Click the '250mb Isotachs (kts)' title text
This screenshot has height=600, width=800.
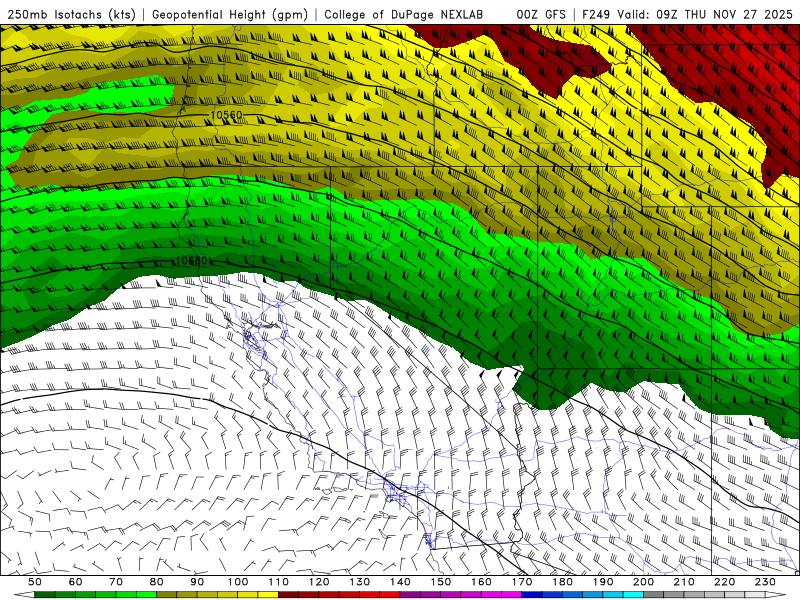(71, 14)
